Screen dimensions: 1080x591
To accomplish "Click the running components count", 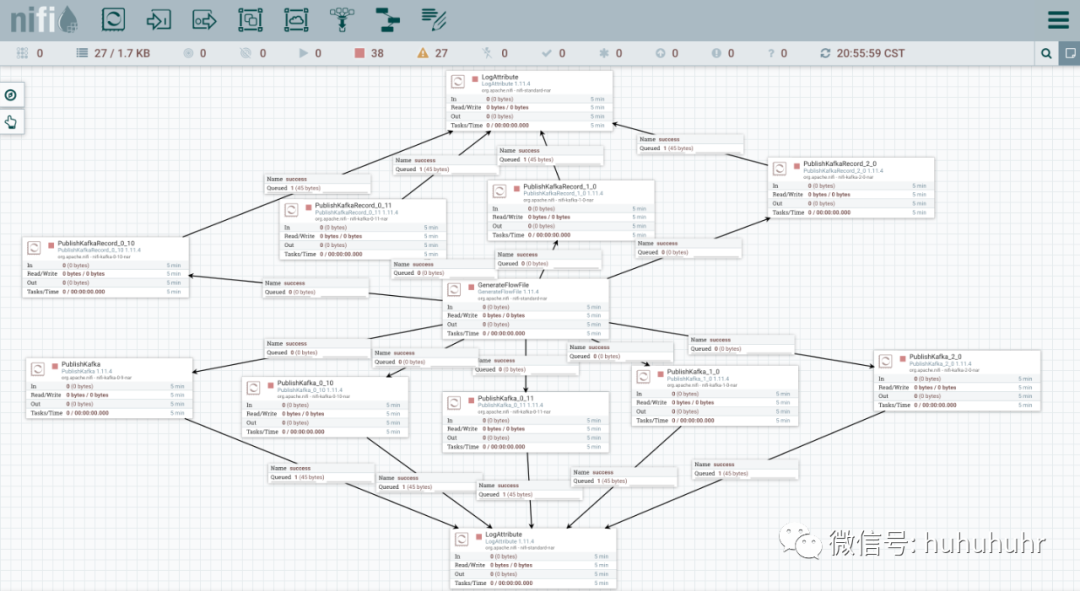I will [310, 53].
